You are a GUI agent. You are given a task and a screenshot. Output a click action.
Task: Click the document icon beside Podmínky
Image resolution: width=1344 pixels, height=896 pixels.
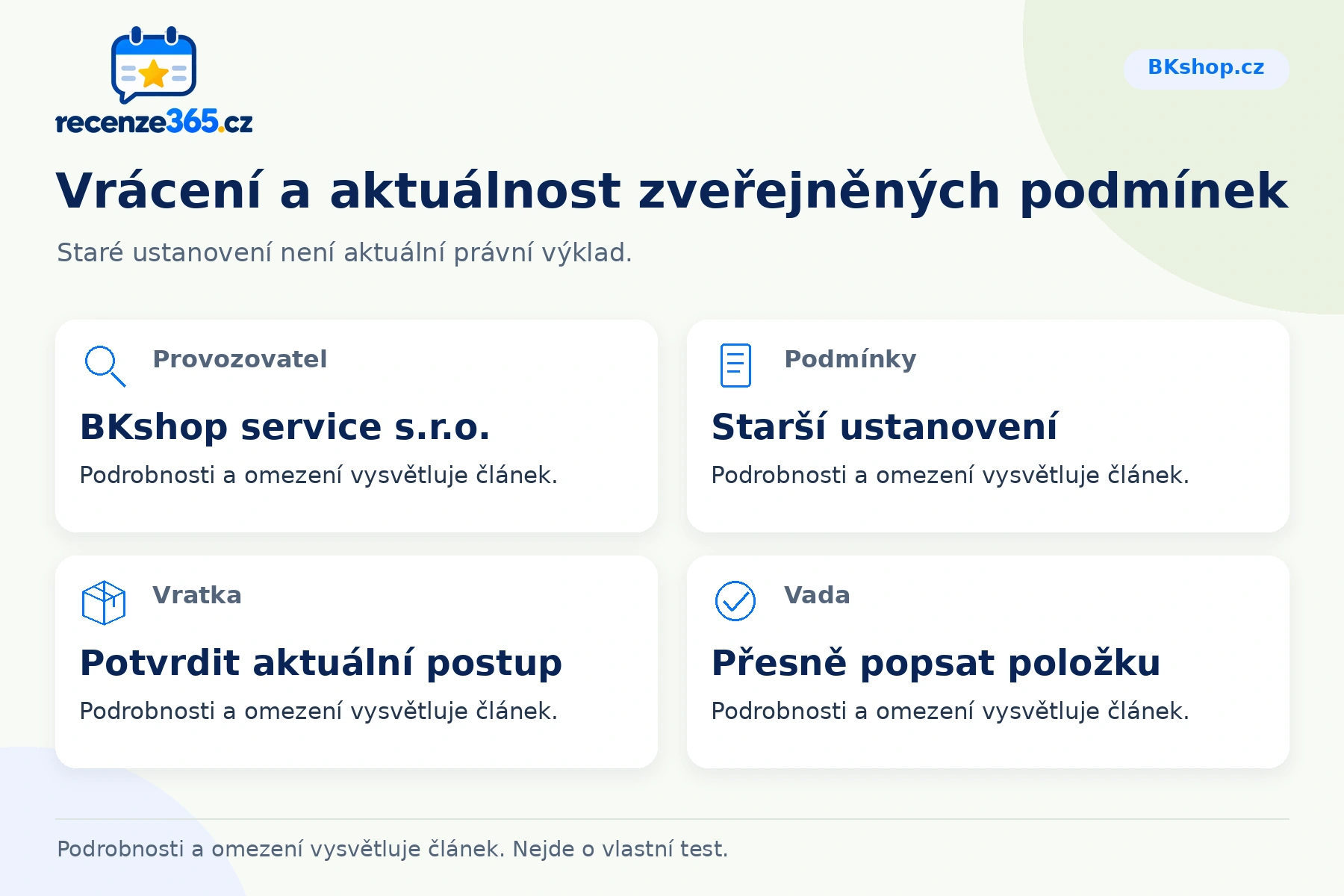(735, 365)
